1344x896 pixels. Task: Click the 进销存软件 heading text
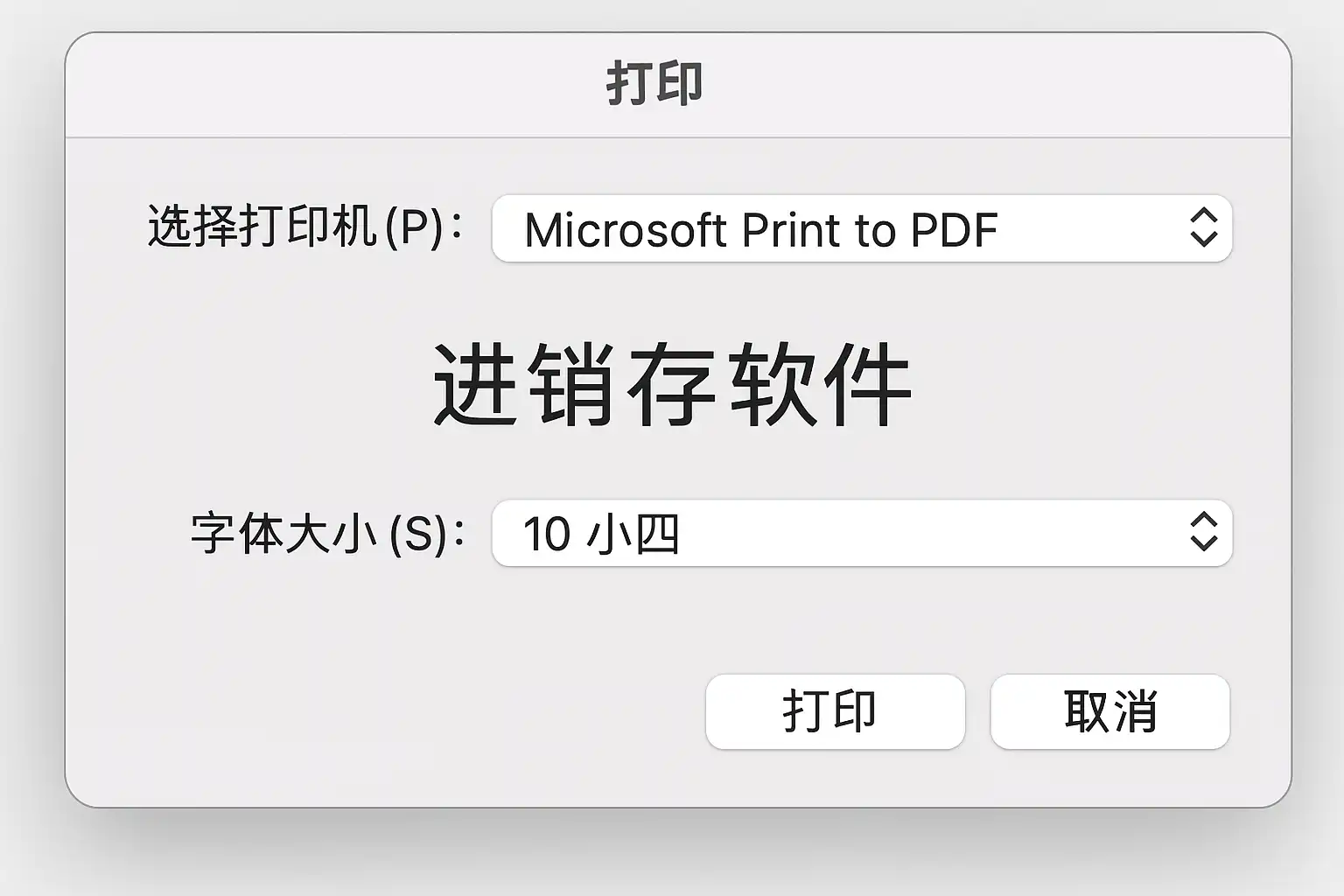point(672,385)
